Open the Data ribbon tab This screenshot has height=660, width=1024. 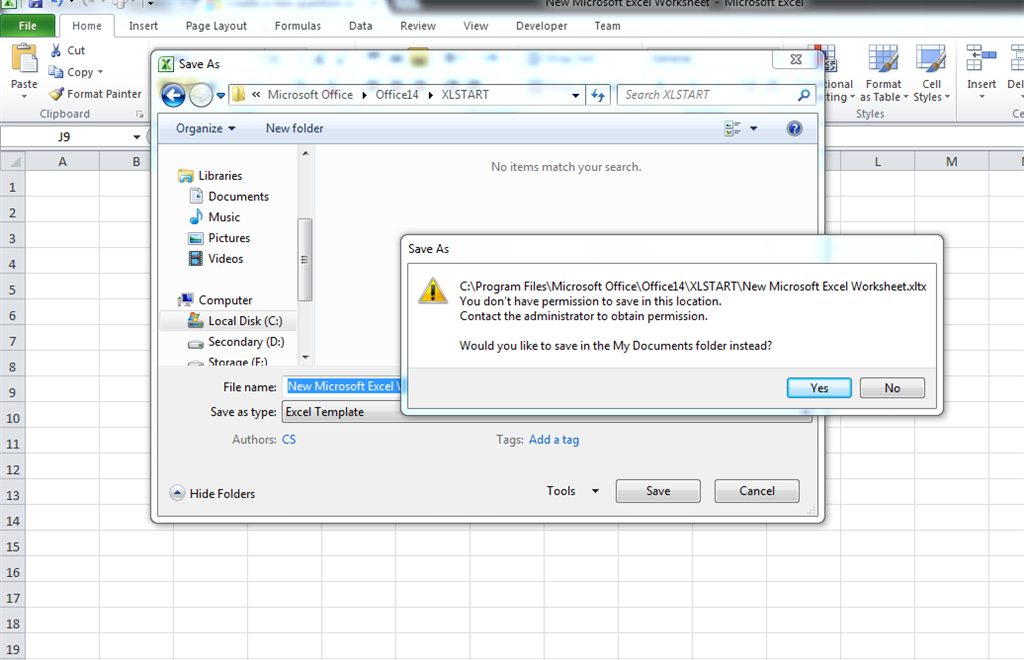[360, 26]
